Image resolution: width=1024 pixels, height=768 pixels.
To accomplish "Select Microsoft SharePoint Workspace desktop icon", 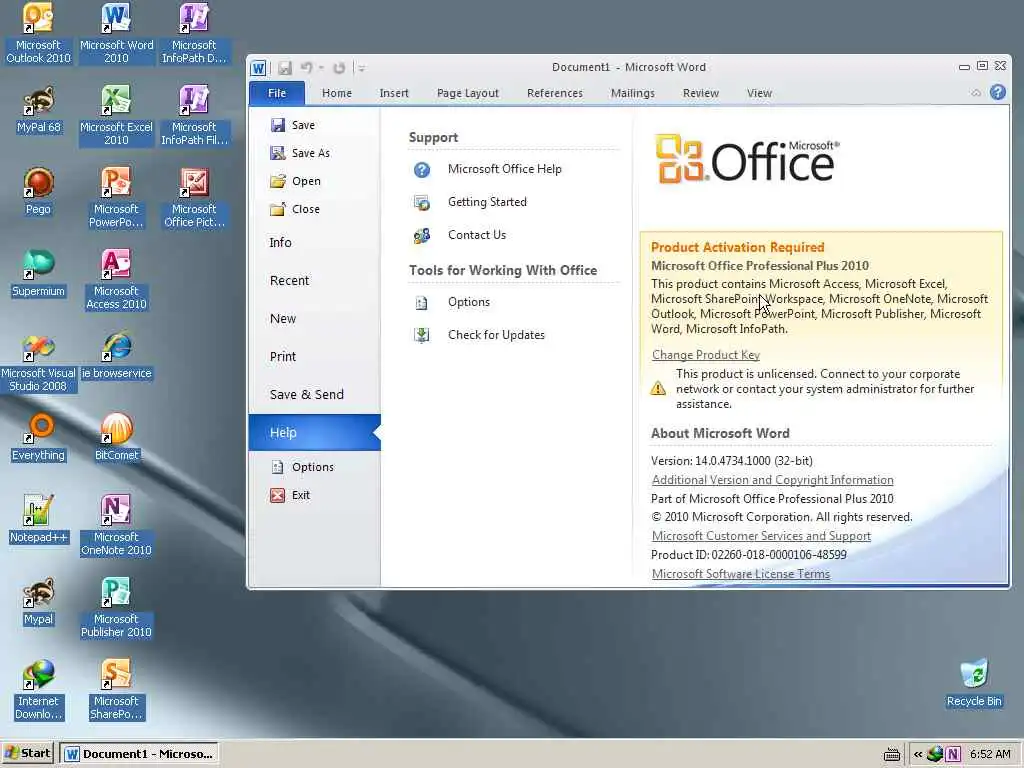I will (116, 690).
